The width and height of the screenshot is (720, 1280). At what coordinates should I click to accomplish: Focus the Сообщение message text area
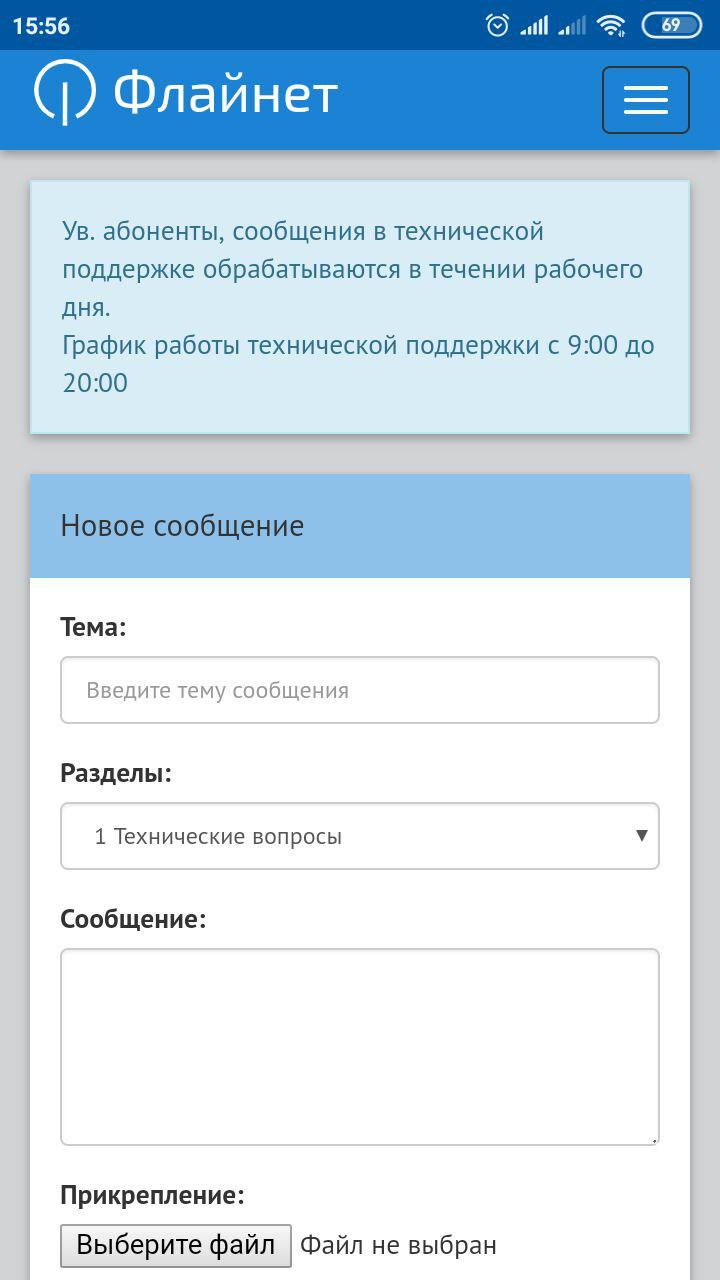[x=360, y=1047]
